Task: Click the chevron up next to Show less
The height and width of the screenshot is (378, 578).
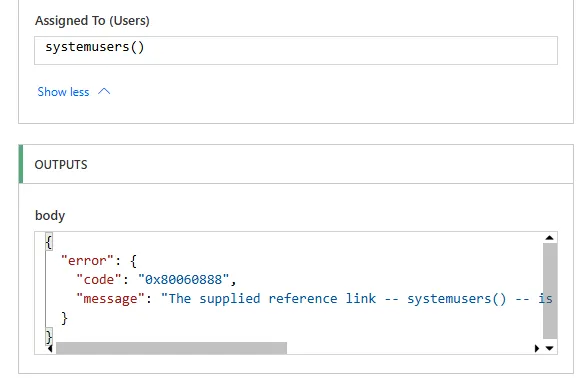Action: click(104, 91)
